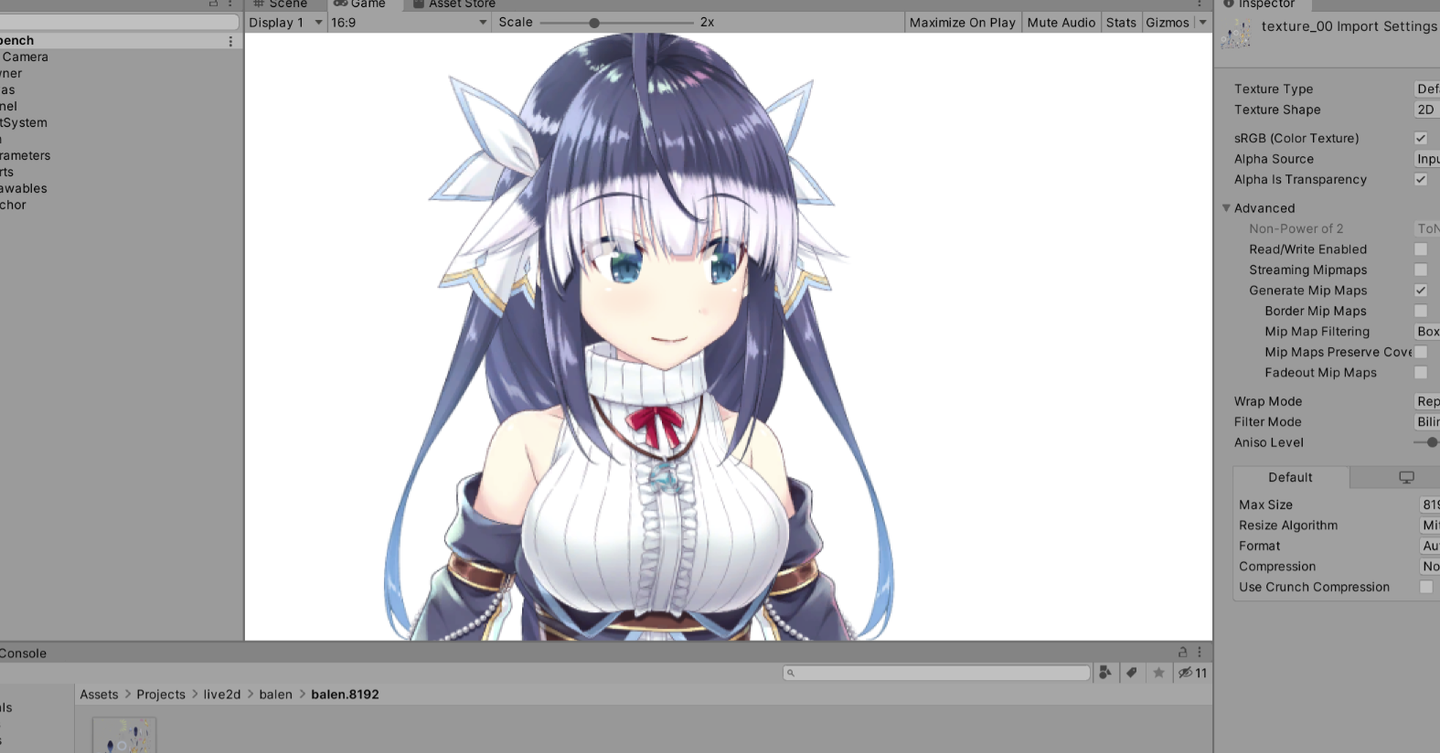Open the Mip Map Filtering dropdown
This screenshot has height=753, width=1440.
click(1427, 332)
